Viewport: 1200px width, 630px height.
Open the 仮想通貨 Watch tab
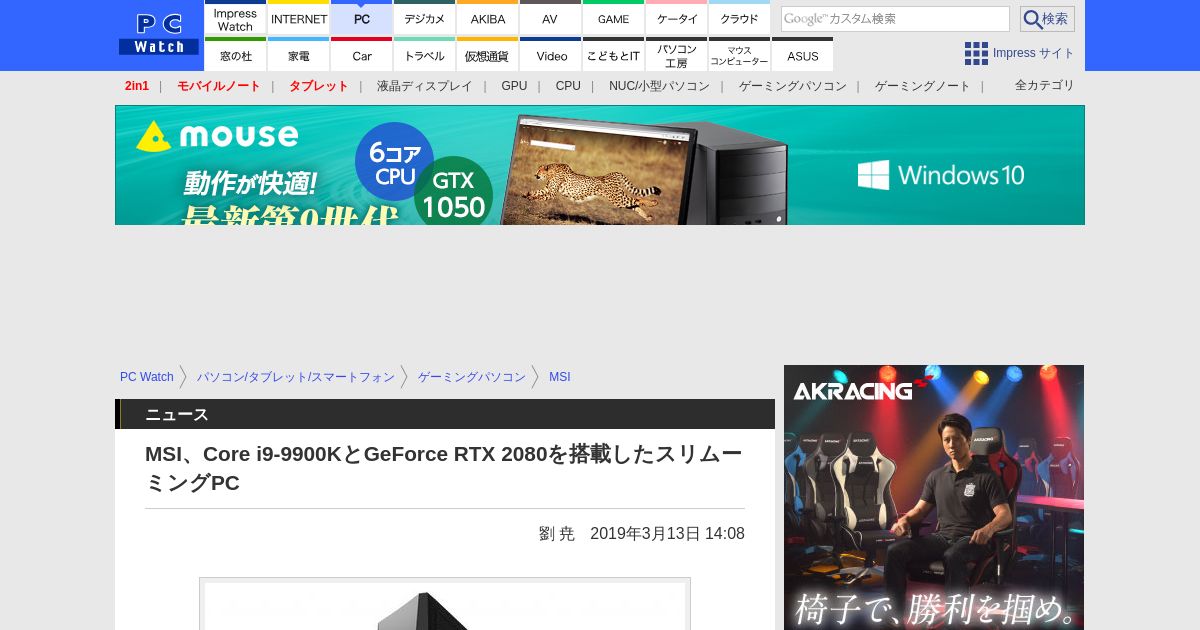click(488, 54)
